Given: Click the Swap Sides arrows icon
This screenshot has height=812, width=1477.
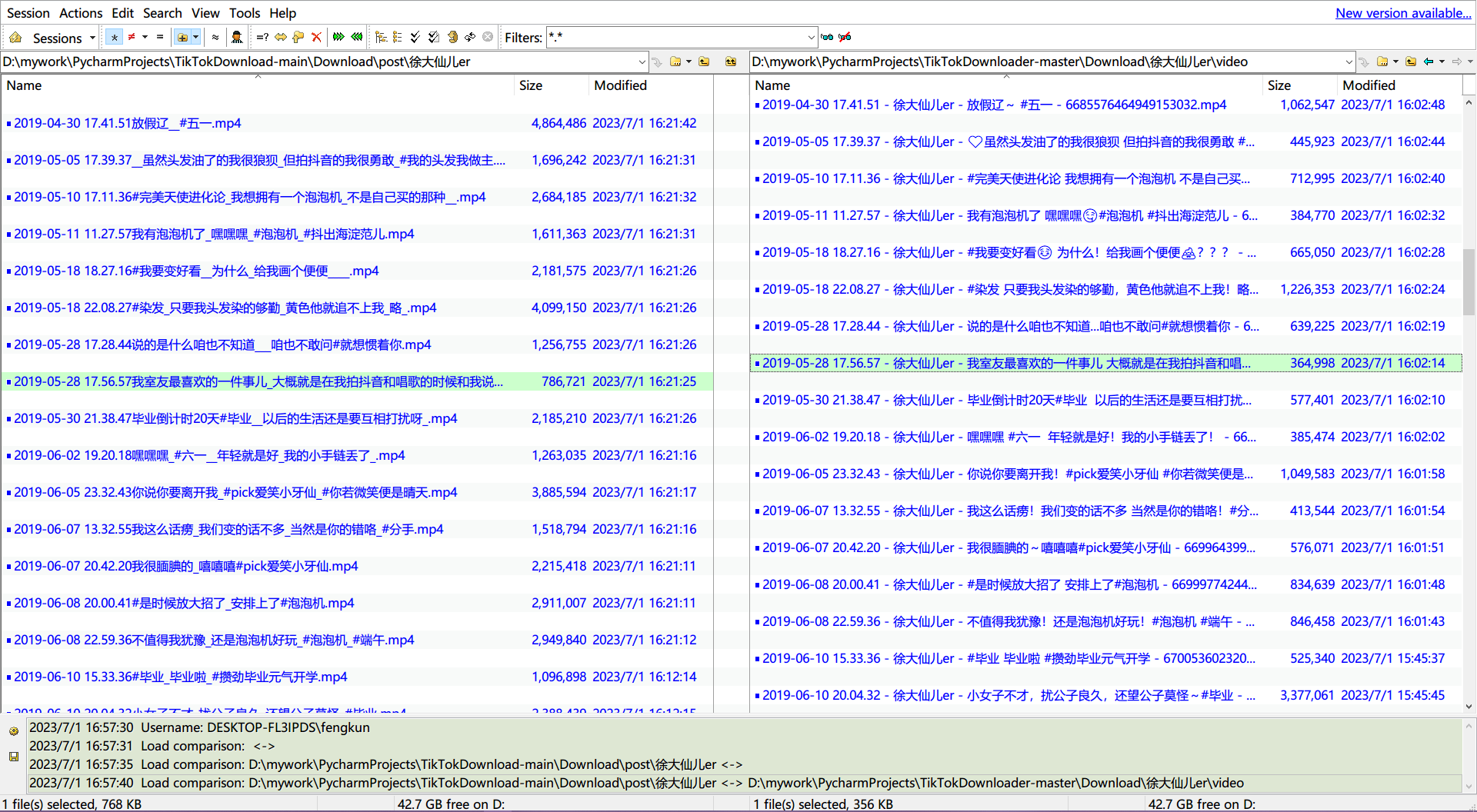Looking at the screenshot, I should (x=280, y=37).
